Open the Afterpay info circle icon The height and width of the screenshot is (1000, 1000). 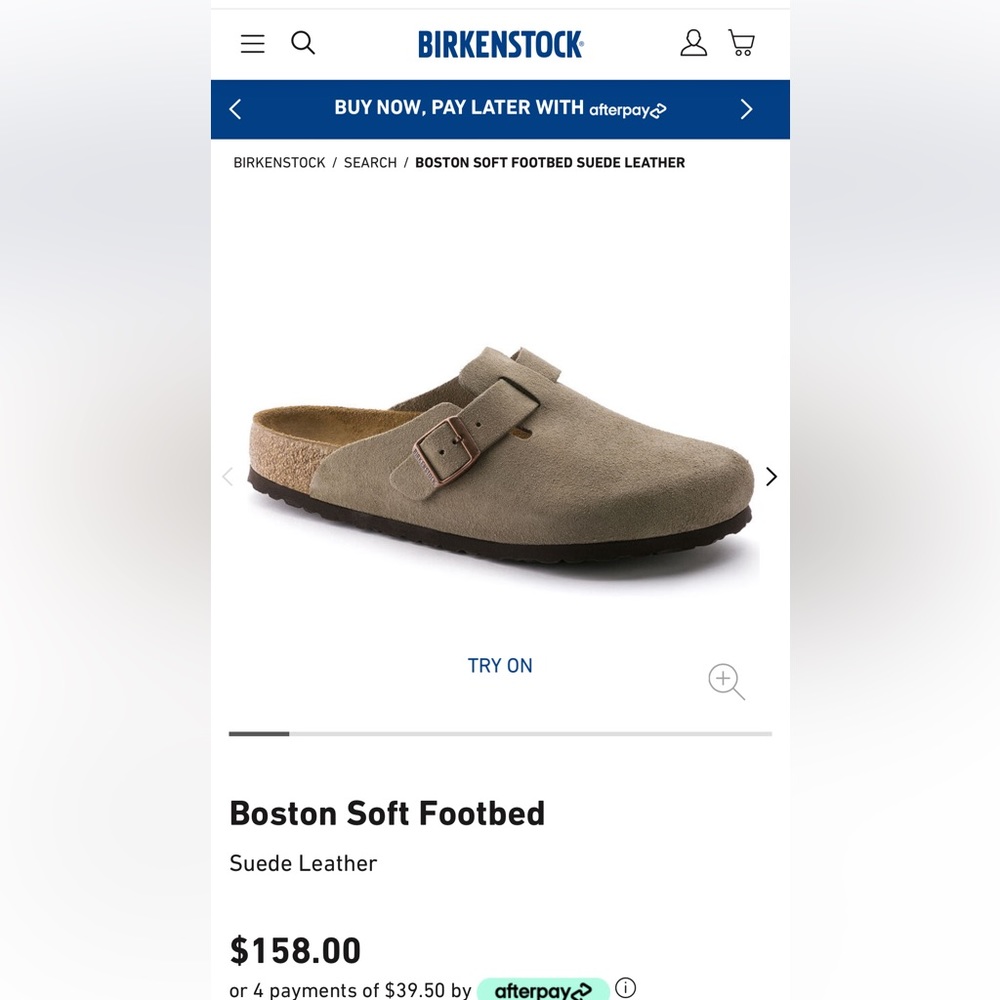pyautogui.click(x=625, y=987)
